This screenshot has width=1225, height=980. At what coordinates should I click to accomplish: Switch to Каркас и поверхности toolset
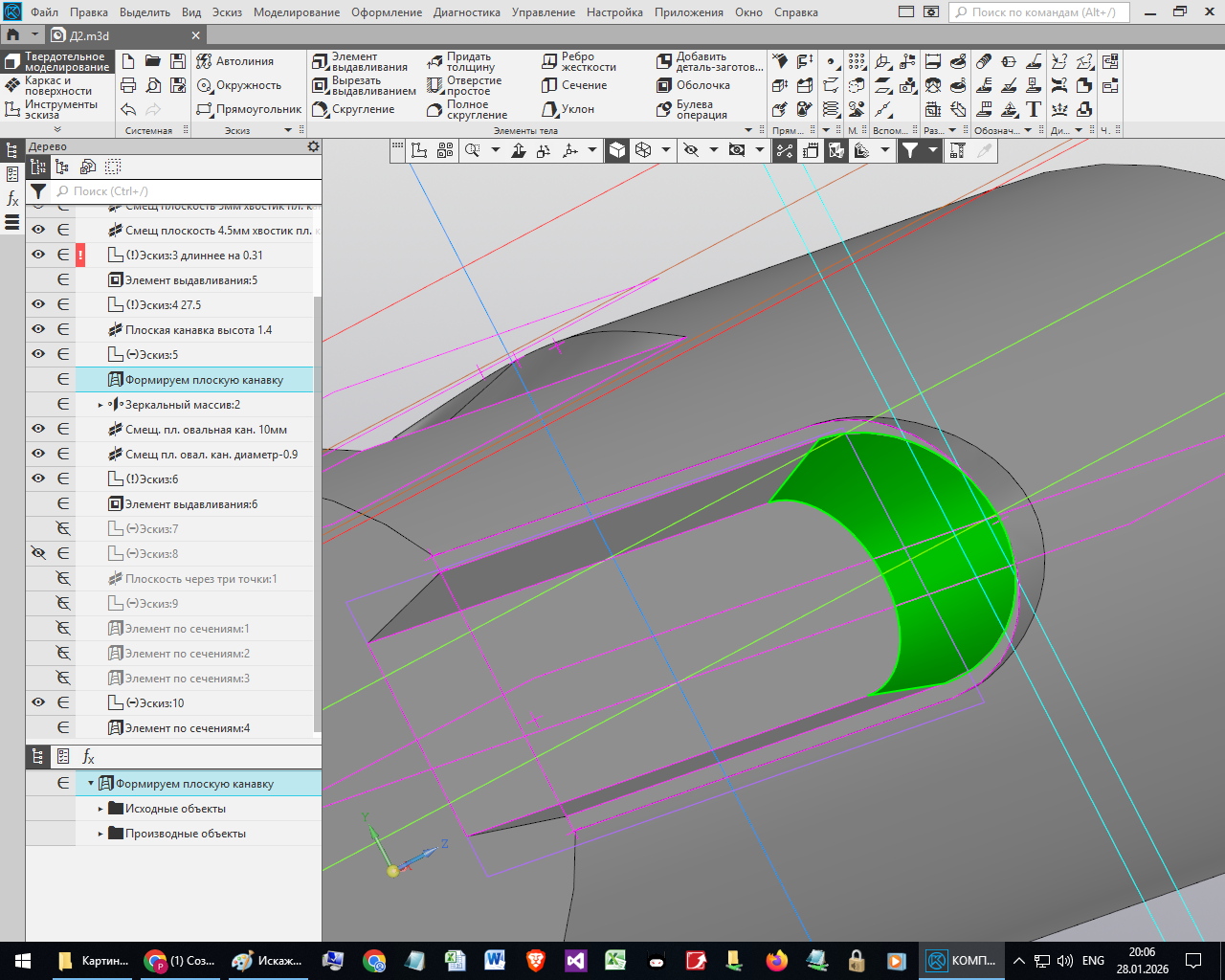(x=57, y=86)
